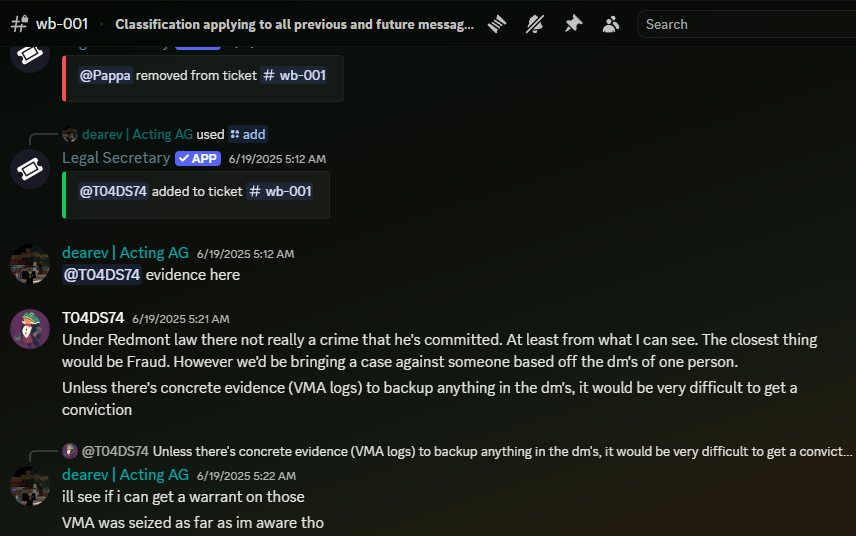
Task: Click dearev avatar beside evidence here message
Action: tap(30, 264)
